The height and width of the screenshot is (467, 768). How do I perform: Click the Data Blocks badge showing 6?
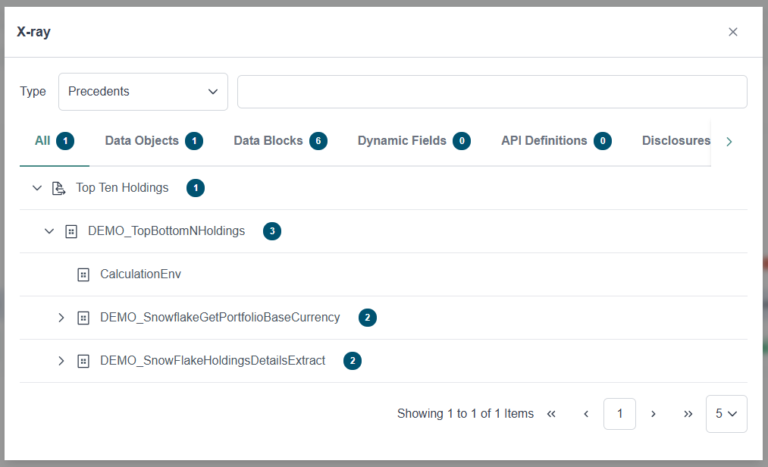click(318, 141)
